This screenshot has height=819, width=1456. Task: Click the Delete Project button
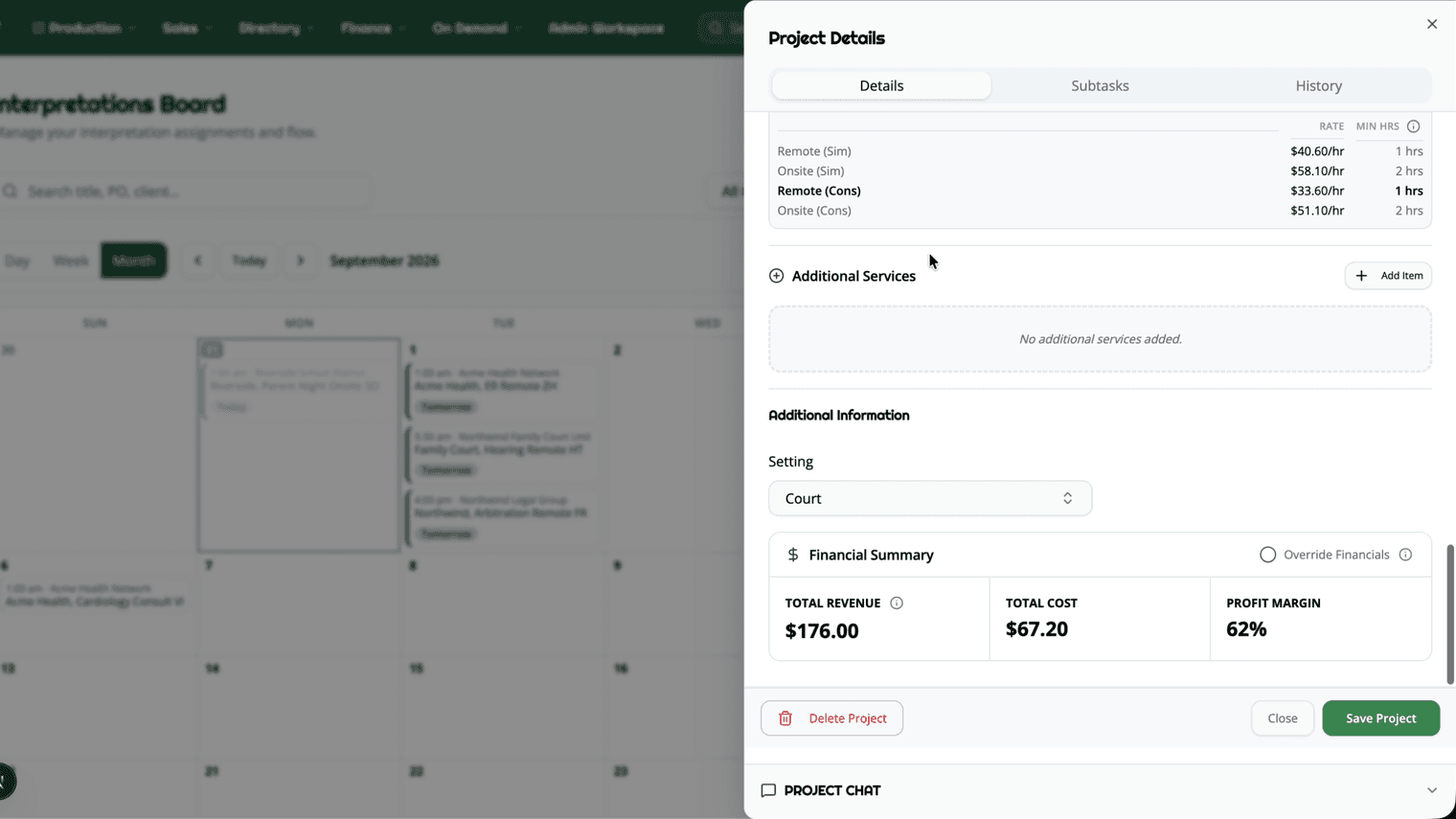click(831, 718)
